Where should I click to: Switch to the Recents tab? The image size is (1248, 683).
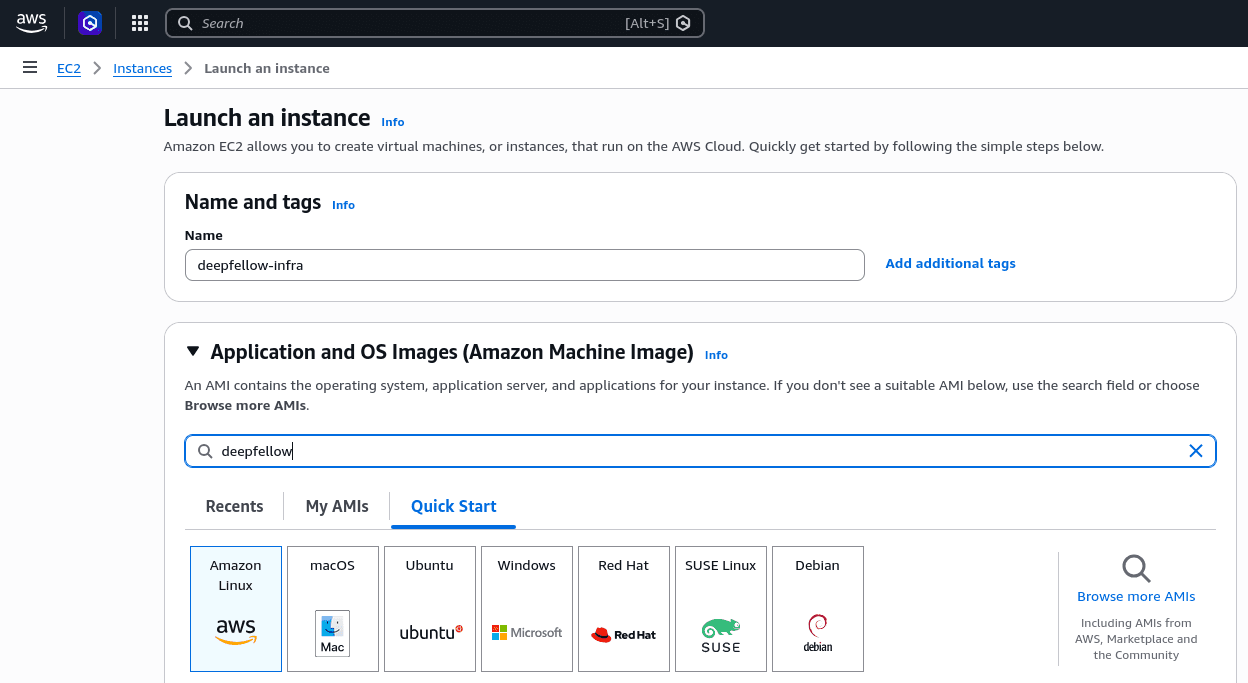coord(234,506)
